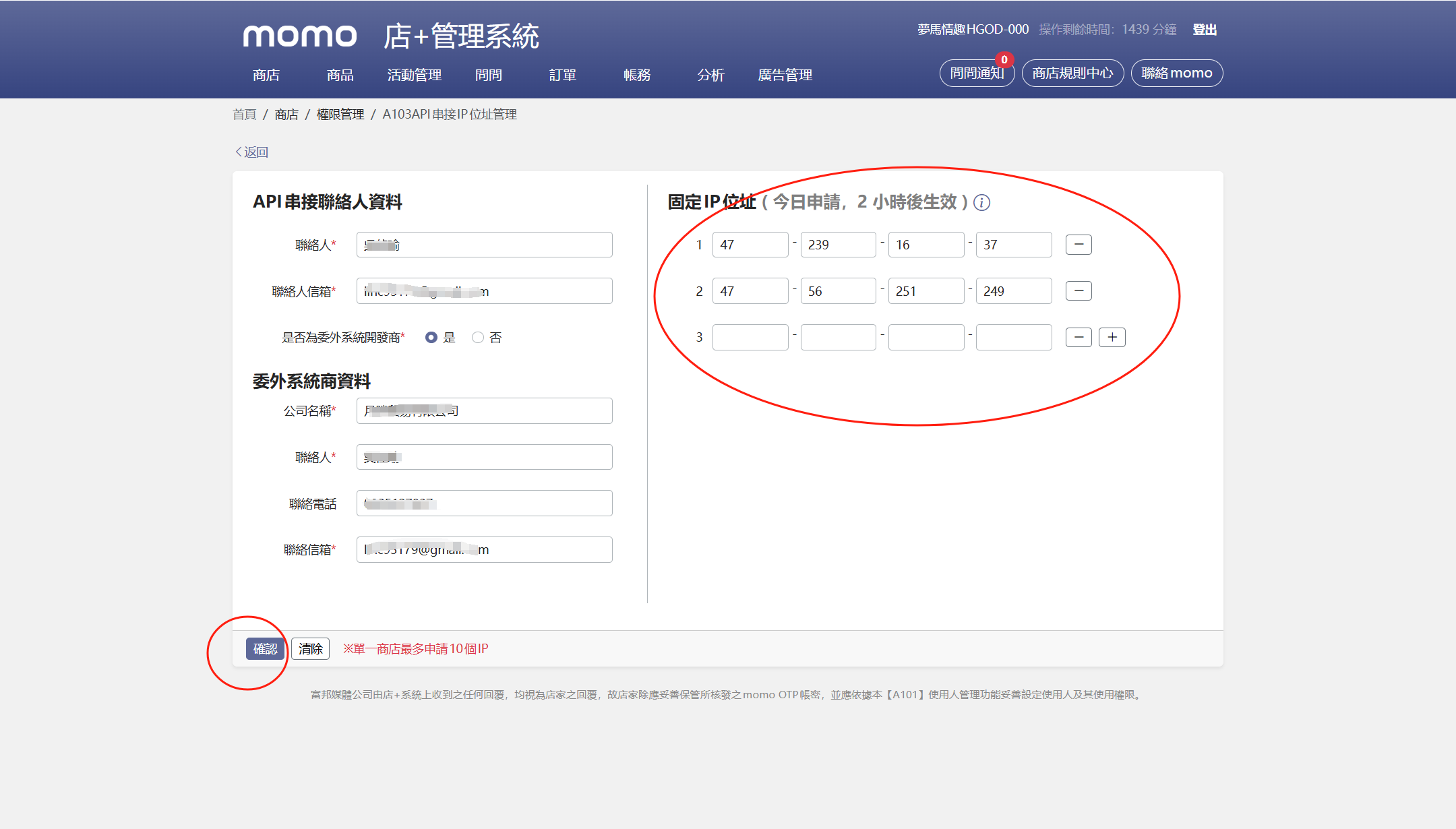Click the API 聯絡人 name field
Image resolution: width=1456 pixels, height=829 pixels.
click(x=485, y=245)
